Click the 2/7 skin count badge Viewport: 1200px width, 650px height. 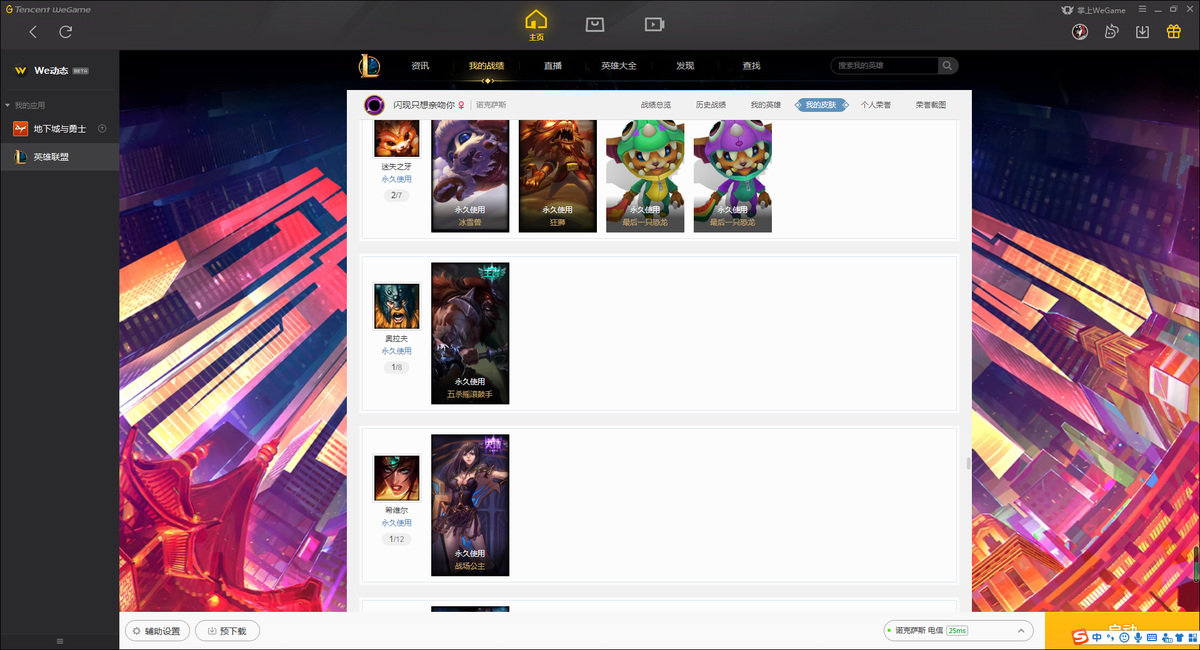click(396, 195)
